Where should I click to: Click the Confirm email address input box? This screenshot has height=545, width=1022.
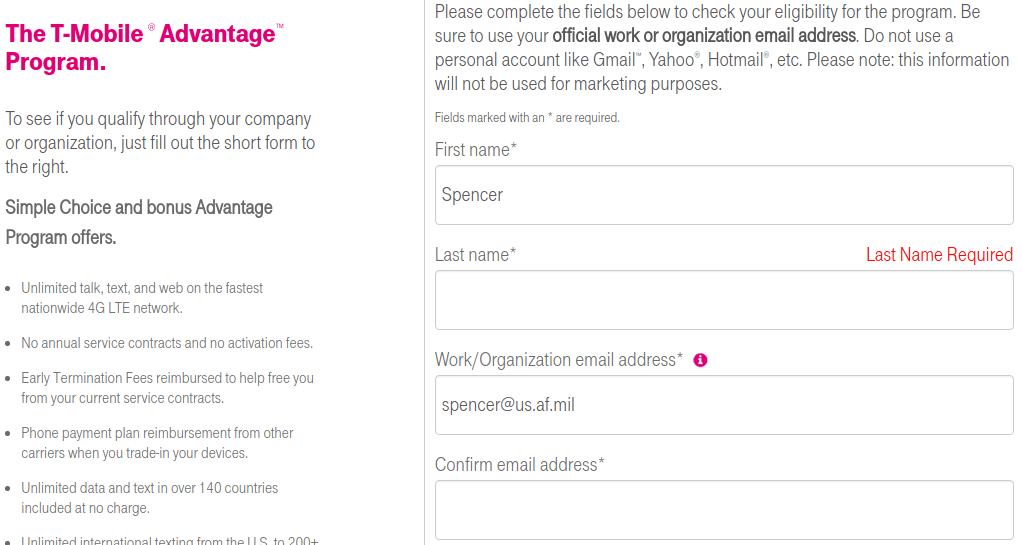coord(724,510)
